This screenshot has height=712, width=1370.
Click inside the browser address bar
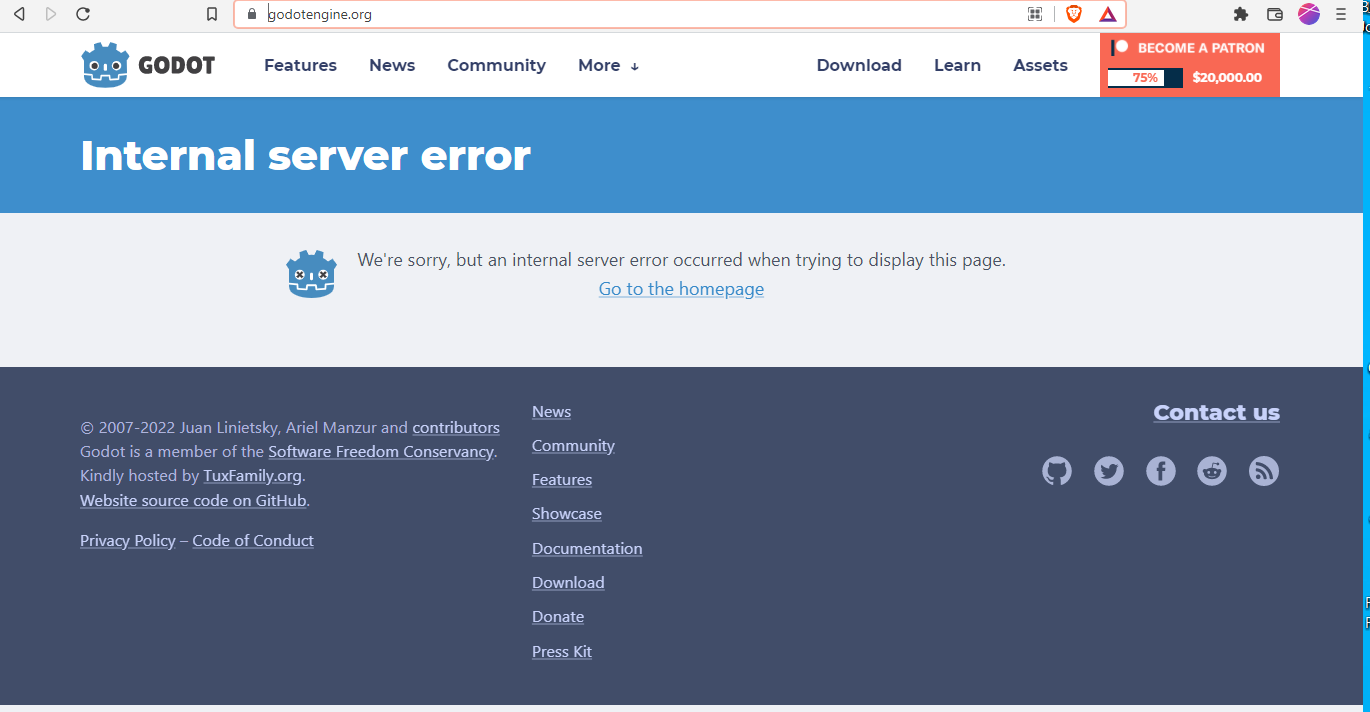click(600, 14)
